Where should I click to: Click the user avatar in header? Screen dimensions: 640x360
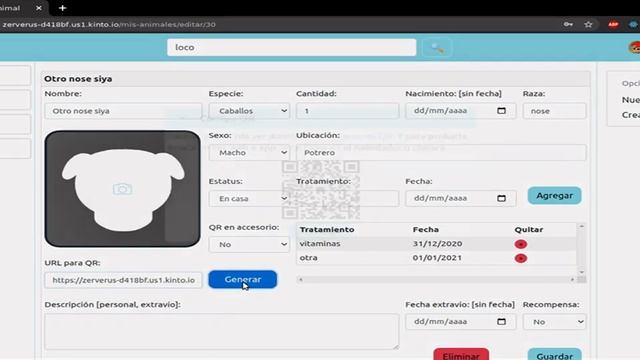point(634,48)
